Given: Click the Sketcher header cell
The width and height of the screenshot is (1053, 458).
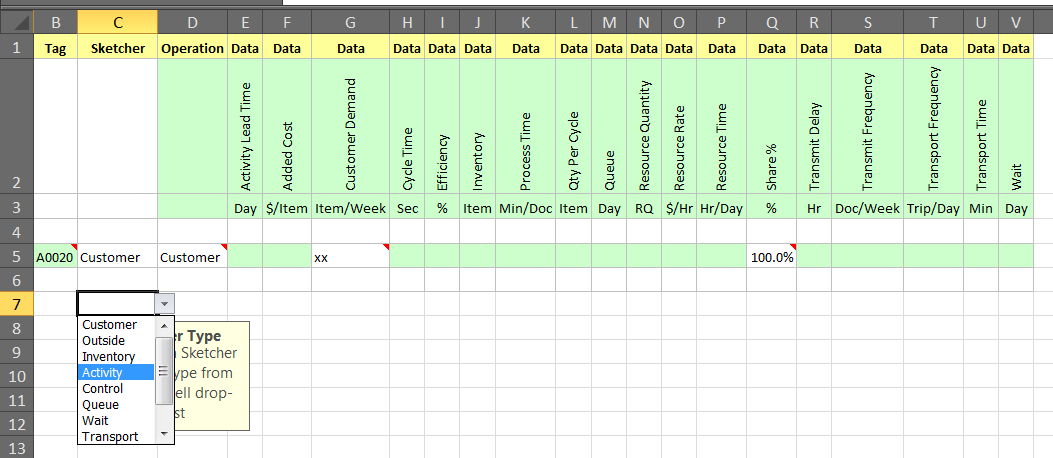Looking at the screenshot, I should (x=118, y=48).
